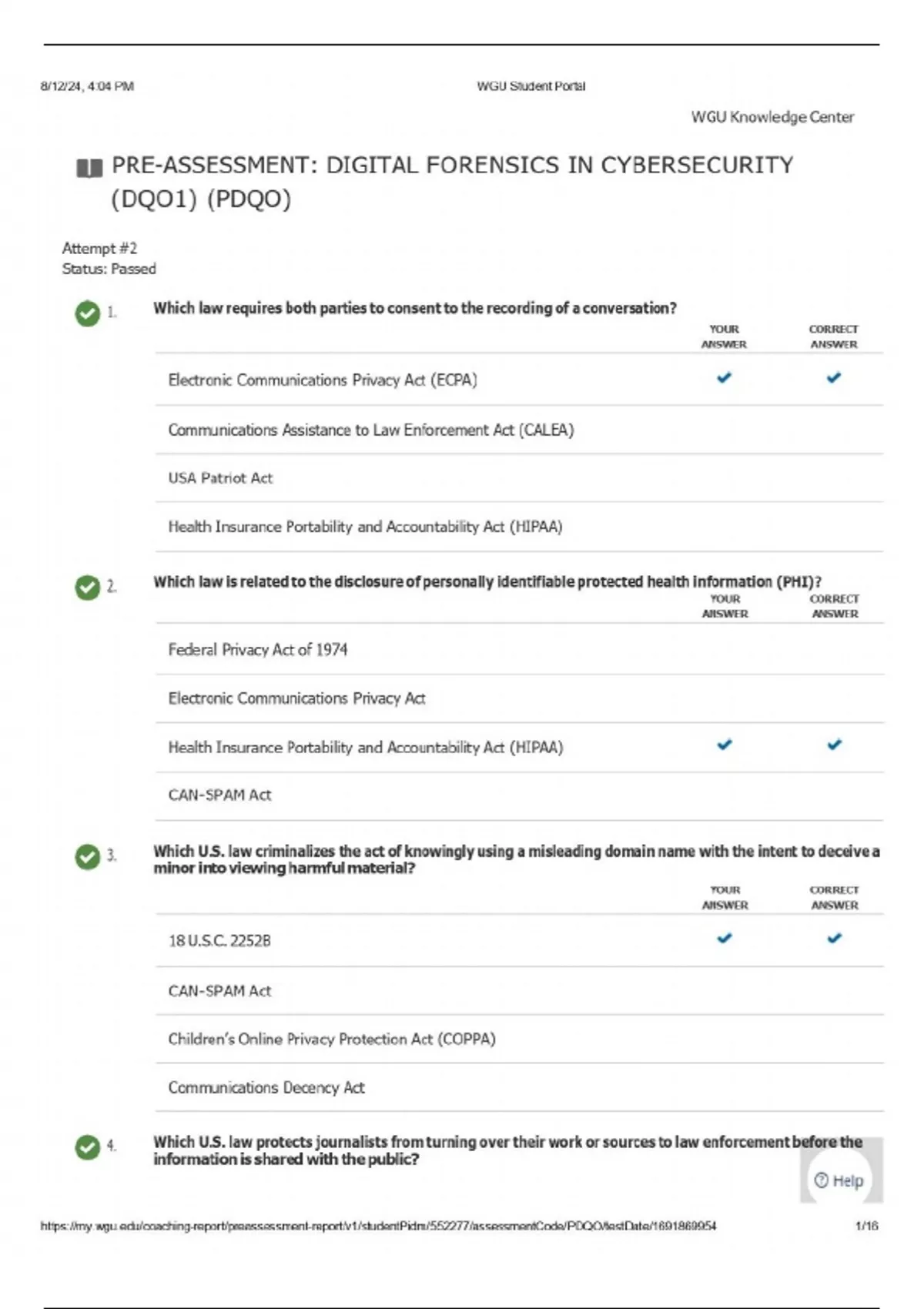Click the correct answer checkmark for HIPAA in question 2
This screenshot has height=1309, width=924.
click(835, 745)
